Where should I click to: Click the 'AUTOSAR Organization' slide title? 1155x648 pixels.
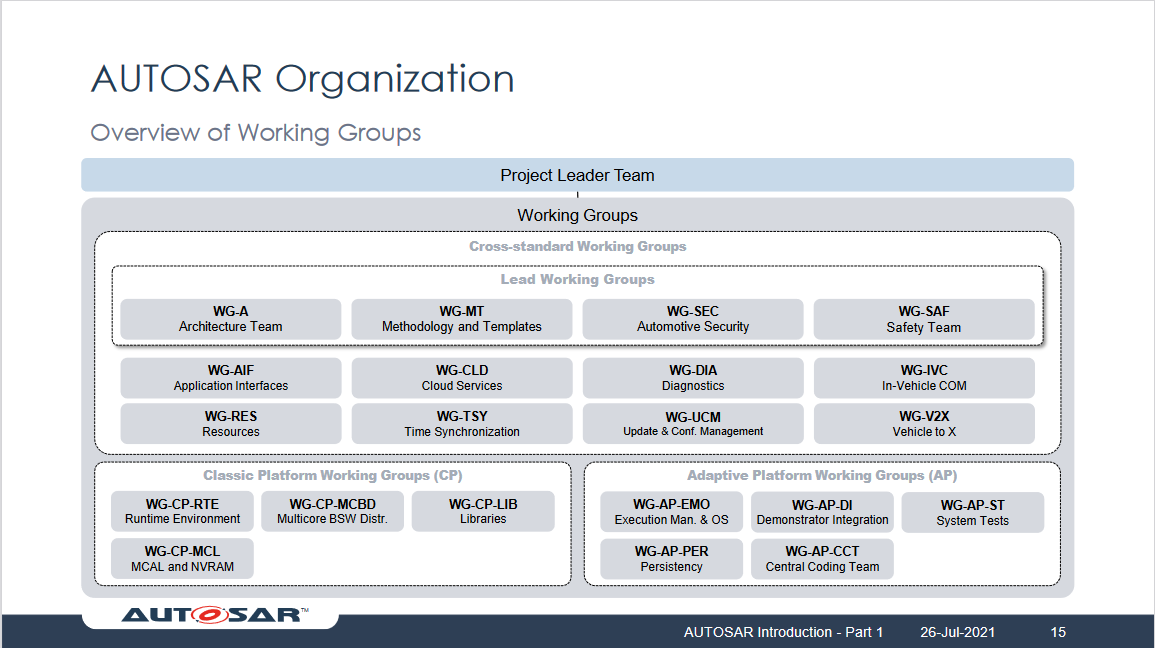[x=303, y=79]
